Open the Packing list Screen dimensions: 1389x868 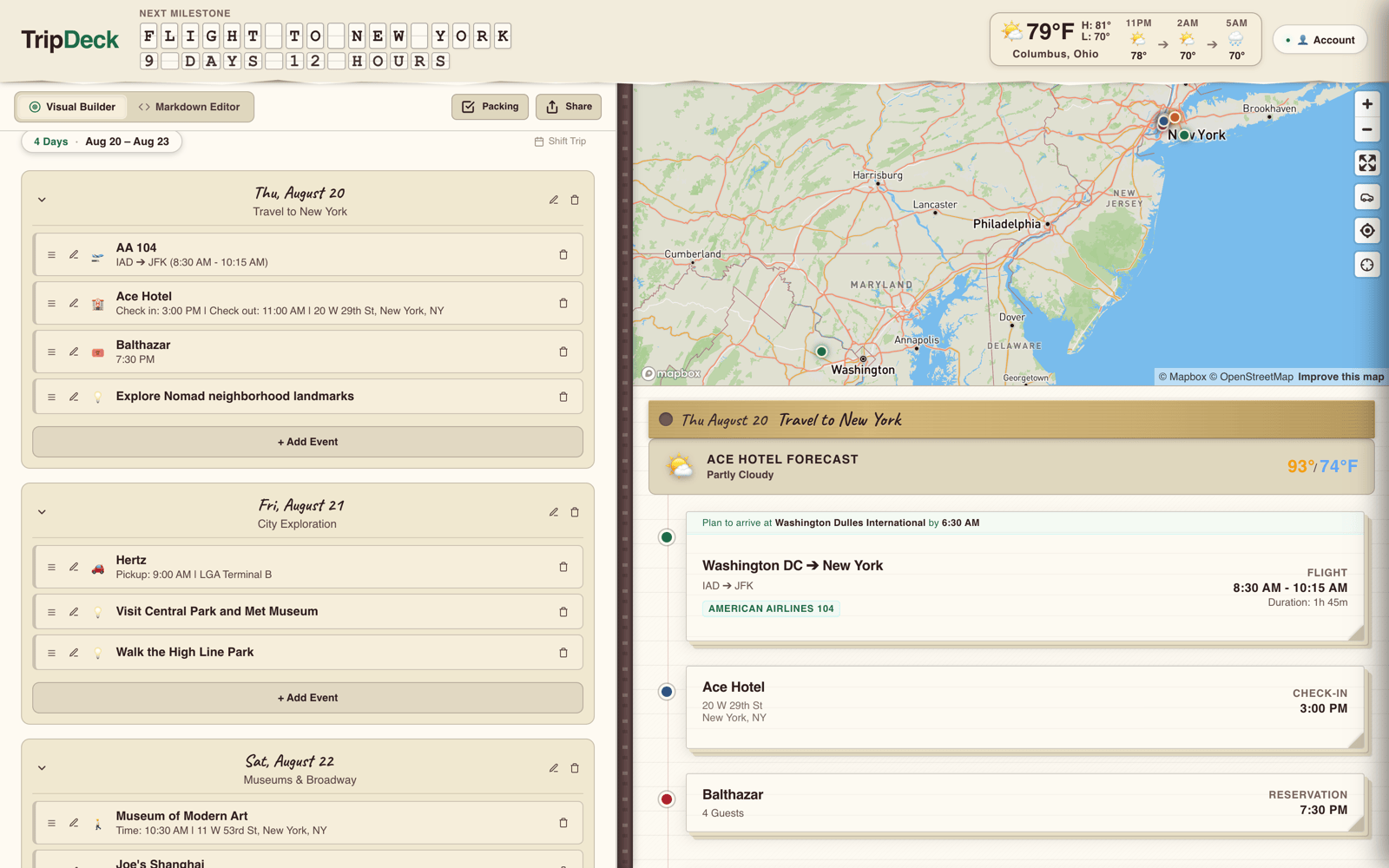(490, 107)
